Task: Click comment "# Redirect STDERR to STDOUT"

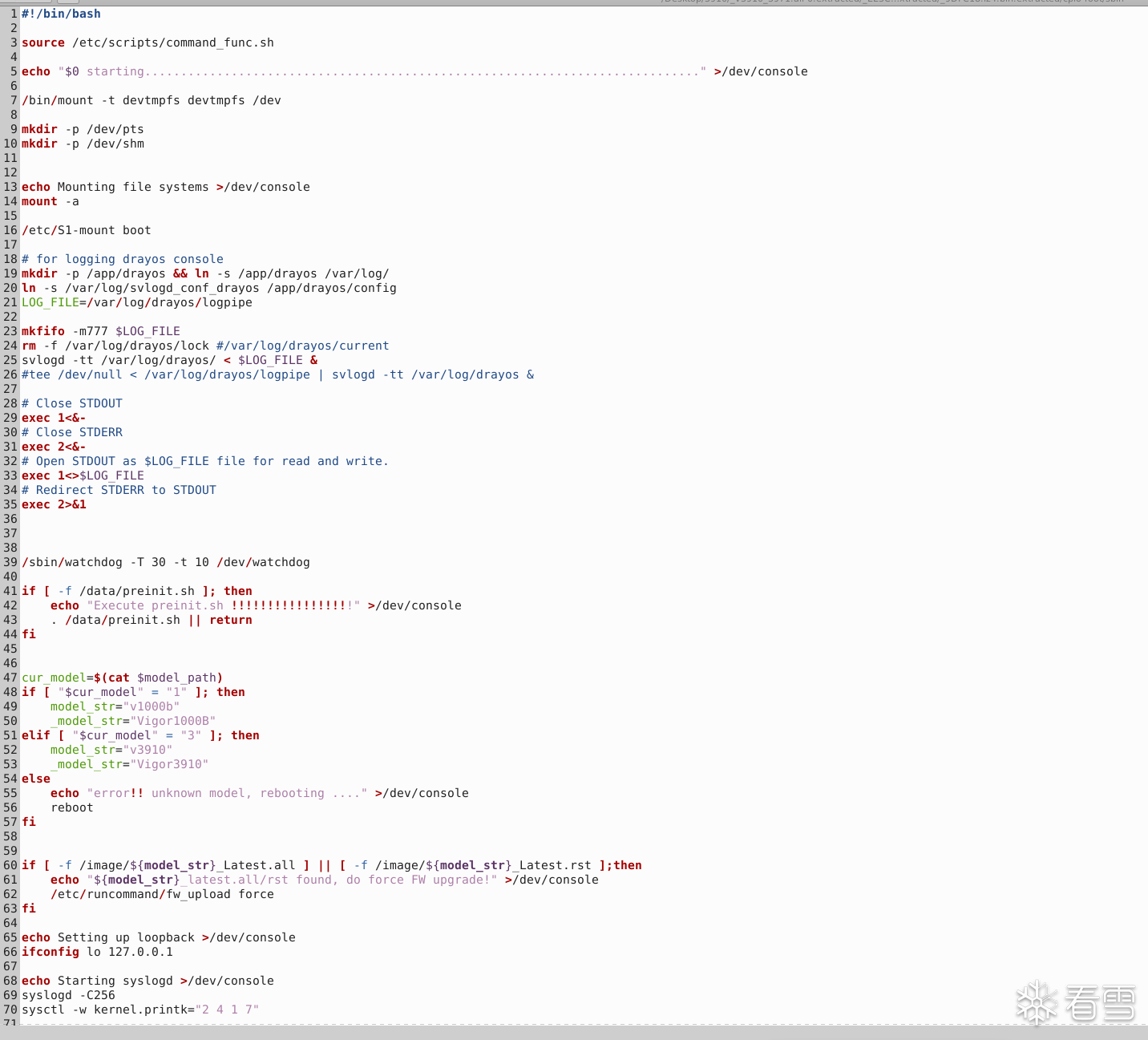Action: pyautogui.click(x=119, y=490)
